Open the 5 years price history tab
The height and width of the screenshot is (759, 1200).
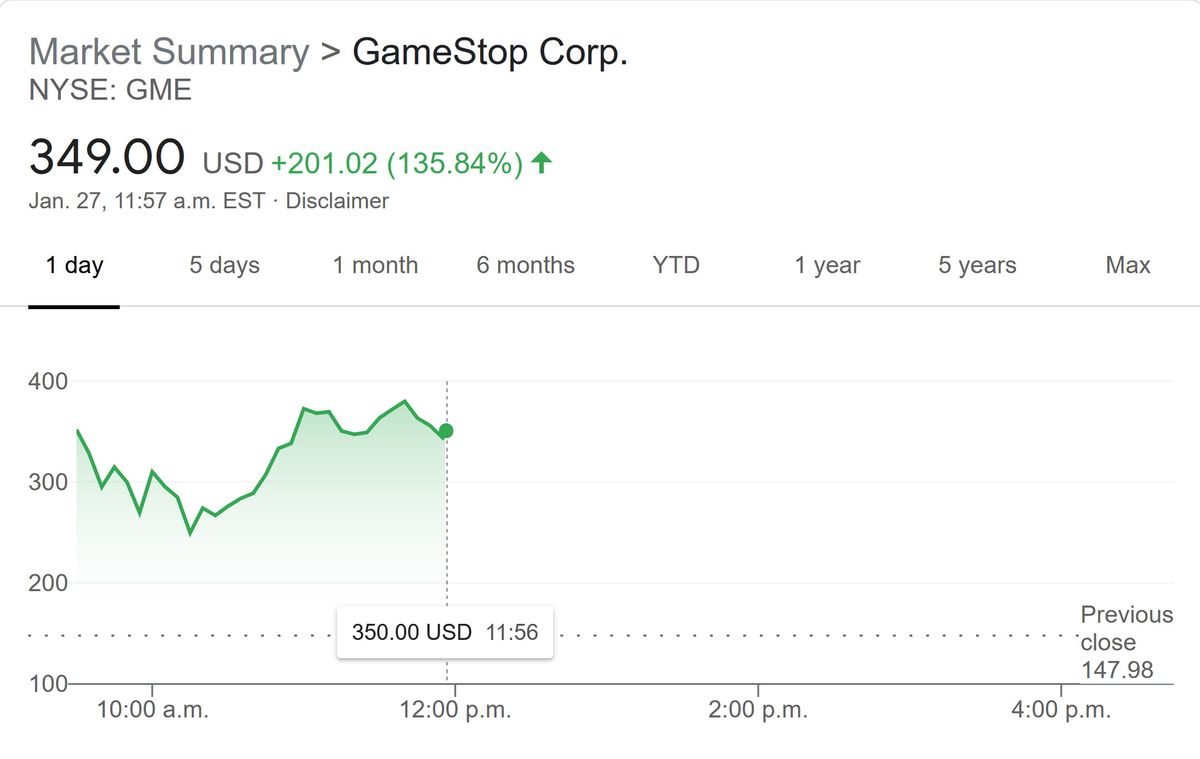[x=975, y=265]
